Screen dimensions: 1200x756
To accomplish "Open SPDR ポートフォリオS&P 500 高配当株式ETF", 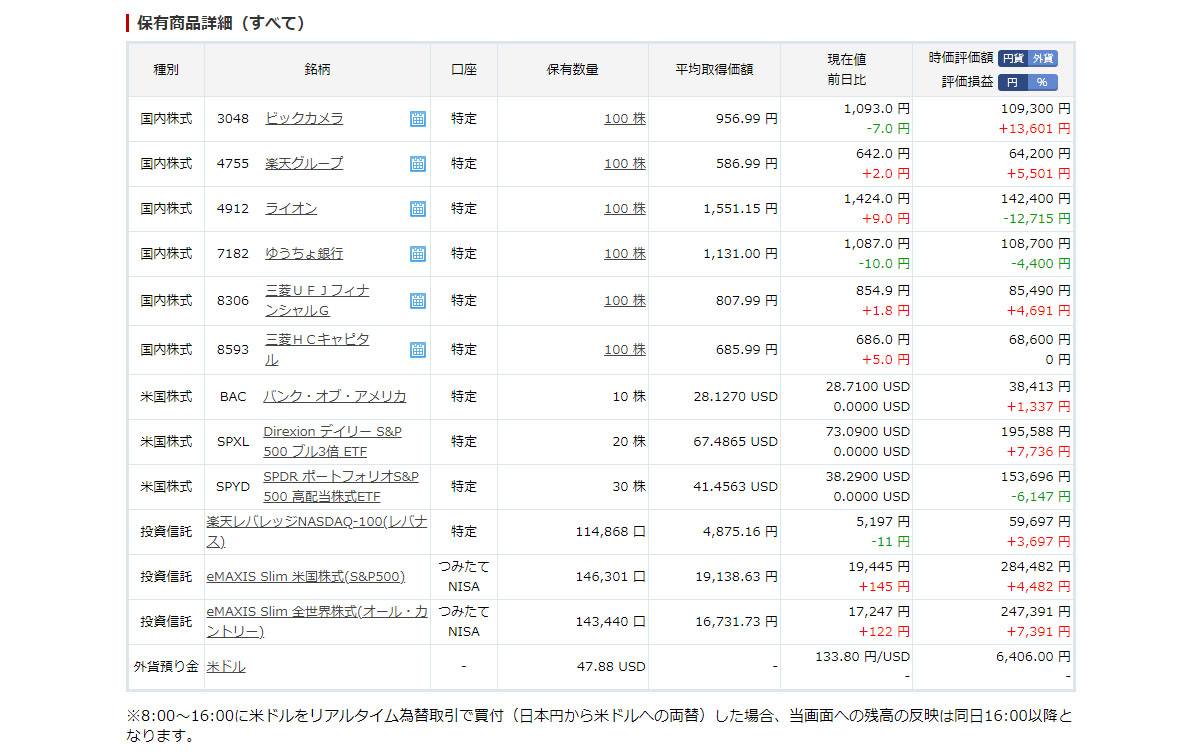I will (341, 486).
